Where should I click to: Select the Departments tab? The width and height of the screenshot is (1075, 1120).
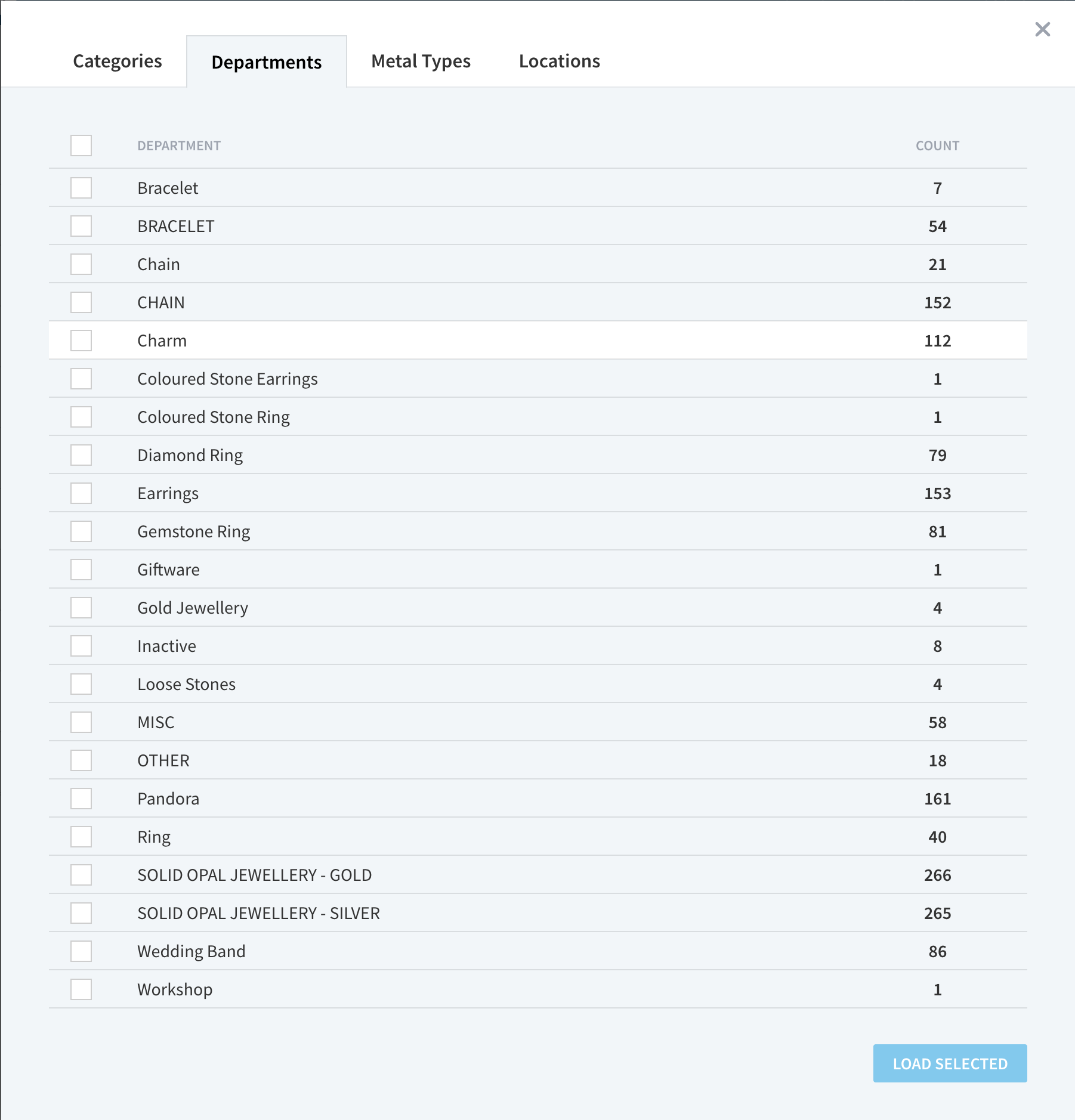click(267, 61)
